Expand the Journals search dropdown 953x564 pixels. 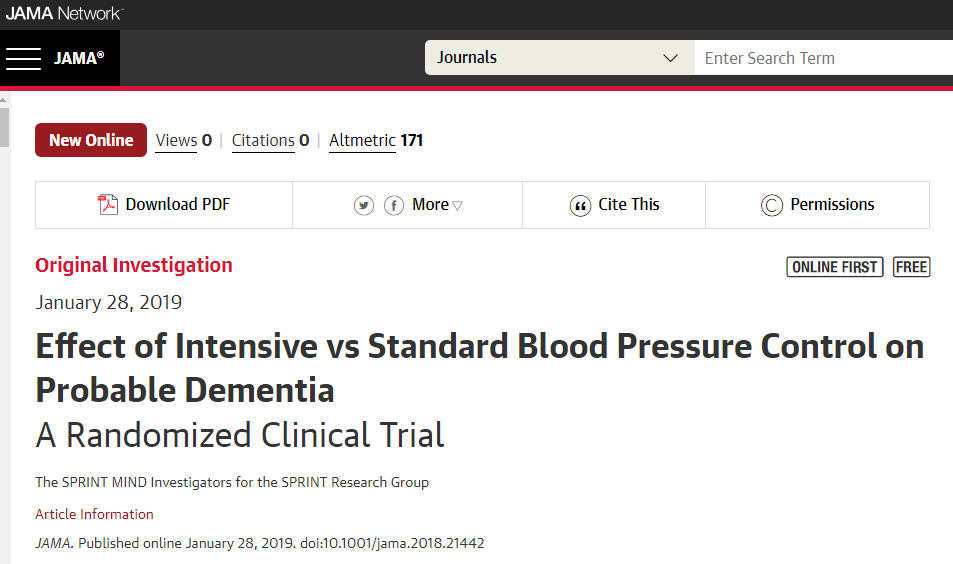tap(559, 58)
